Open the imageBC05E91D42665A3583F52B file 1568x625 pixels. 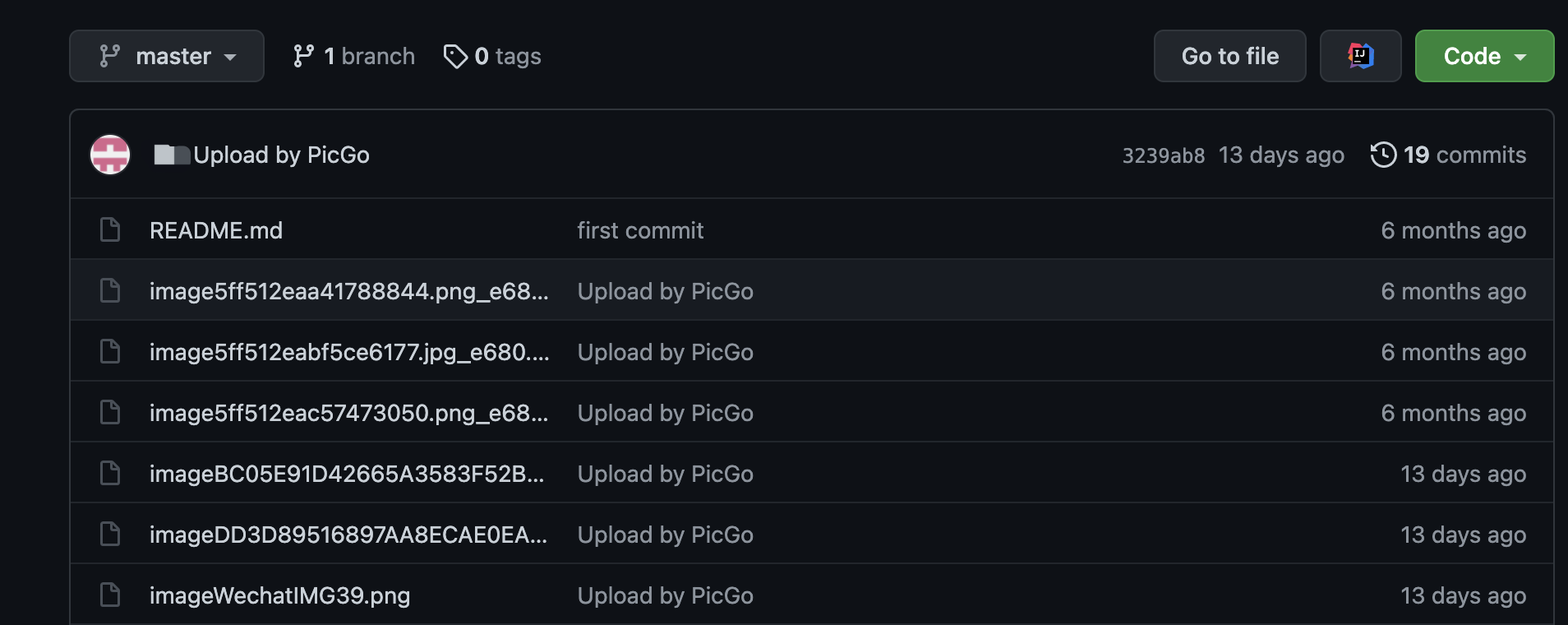coord(347,474)
